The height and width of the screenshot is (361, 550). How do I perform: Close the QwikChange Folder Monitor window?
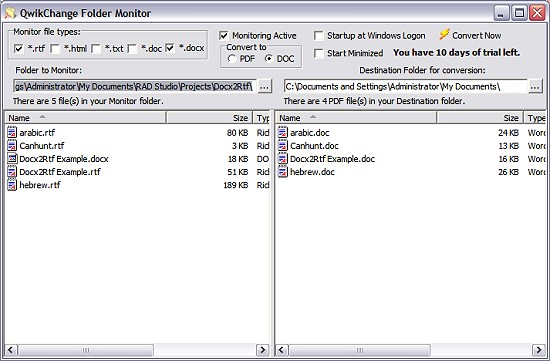(537, 13)
